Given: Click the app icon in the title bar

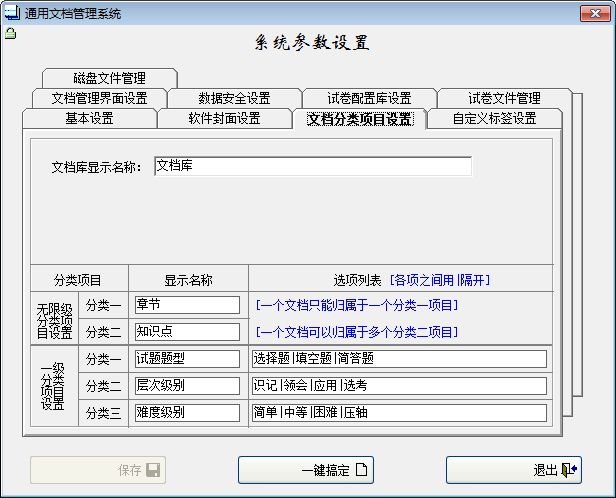Looking at the screenshot, I should [11, 13].
